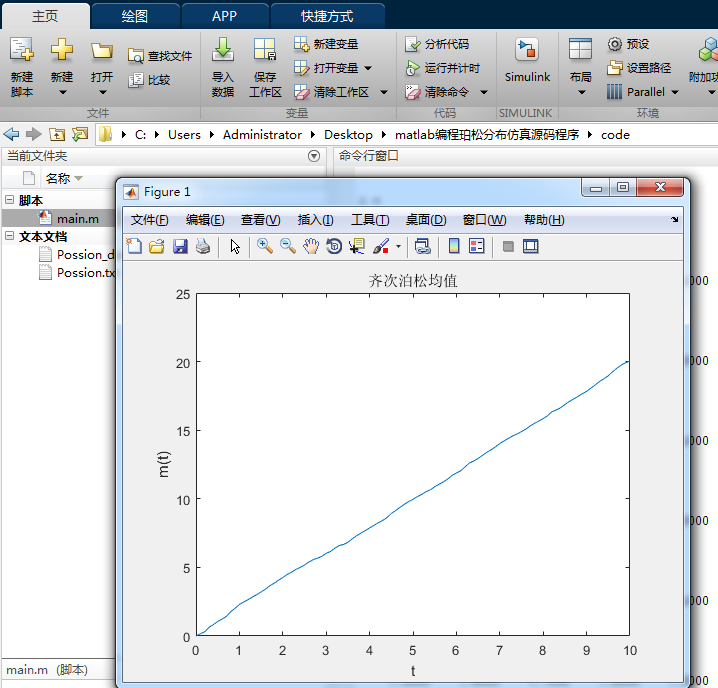Image resolution: width=718 pixels, height=688 pixels.
Task: Click Hide Plot Tools icon
Action: (x=508, y=246)
